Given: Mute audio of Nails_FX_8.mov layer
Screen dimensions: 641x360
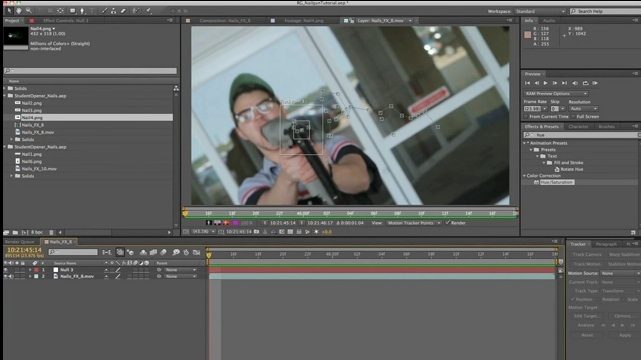Looking at the screenshot, I should tap(11, 276).
